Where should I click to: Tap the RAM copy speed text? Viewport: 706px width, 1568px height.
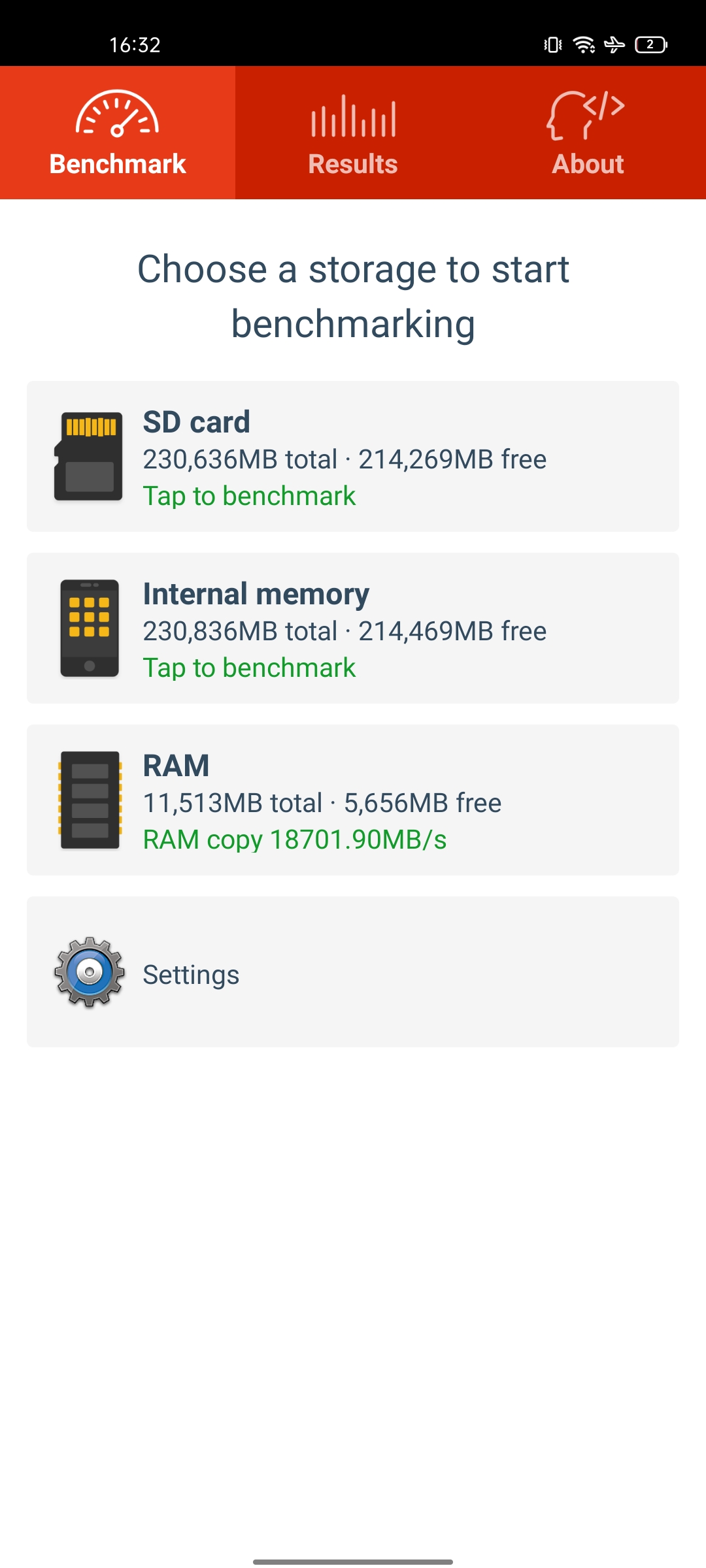pyautogui.click(x=295, y=840)
